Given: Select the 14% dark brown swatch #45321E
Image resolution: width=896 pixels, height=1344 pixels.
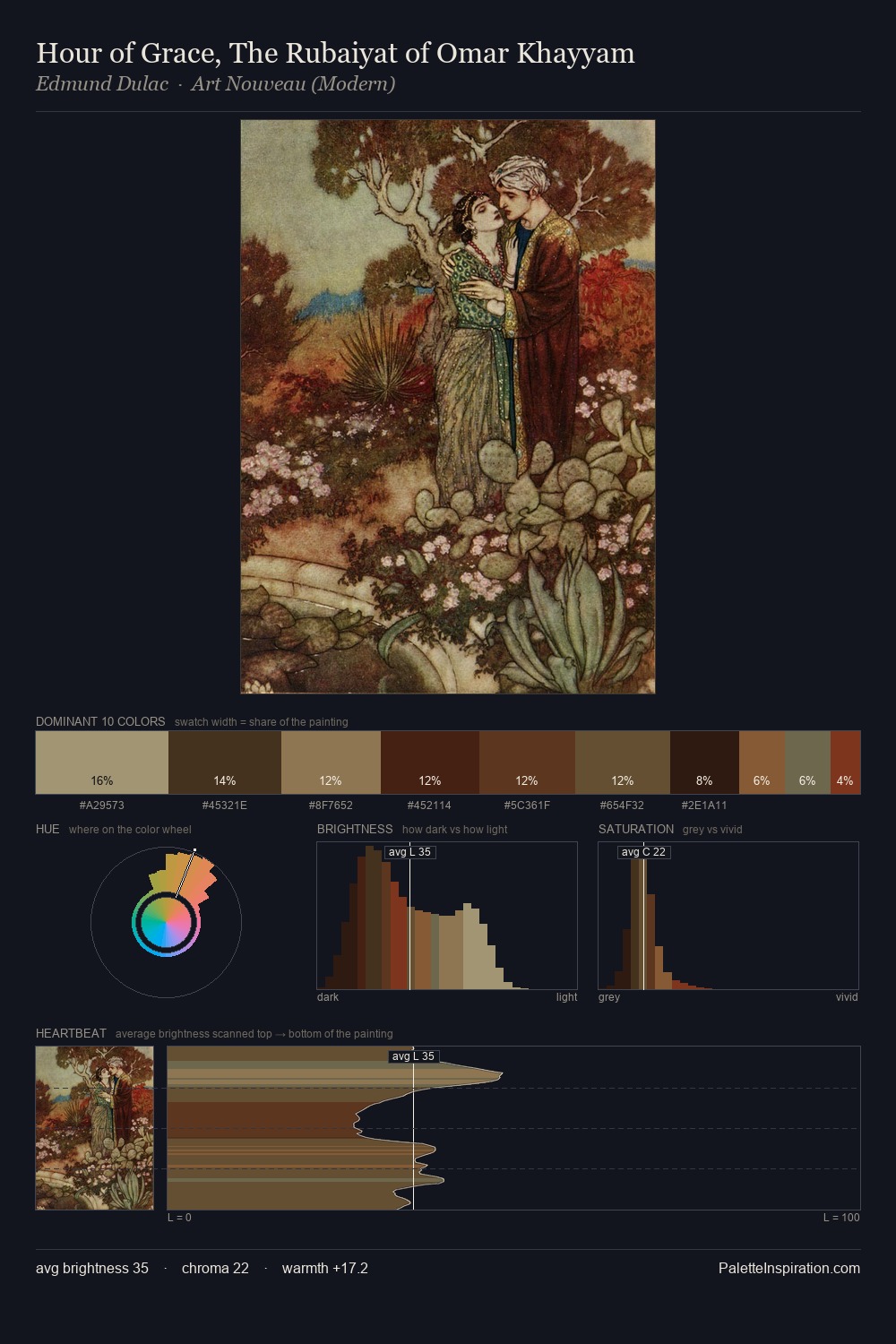Looking at the screenshot, I should (x=225, y=762).
